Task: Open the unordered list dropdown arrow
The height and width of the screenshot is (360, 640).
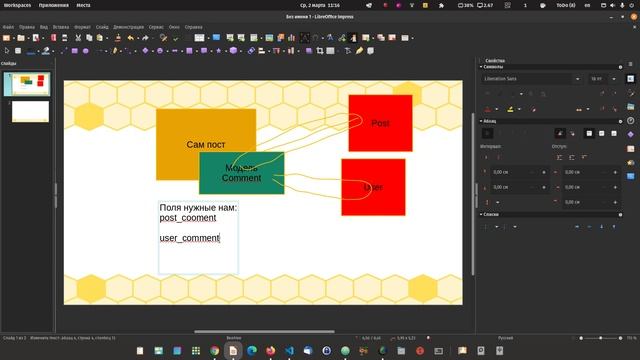Action: tap(497, 227)
